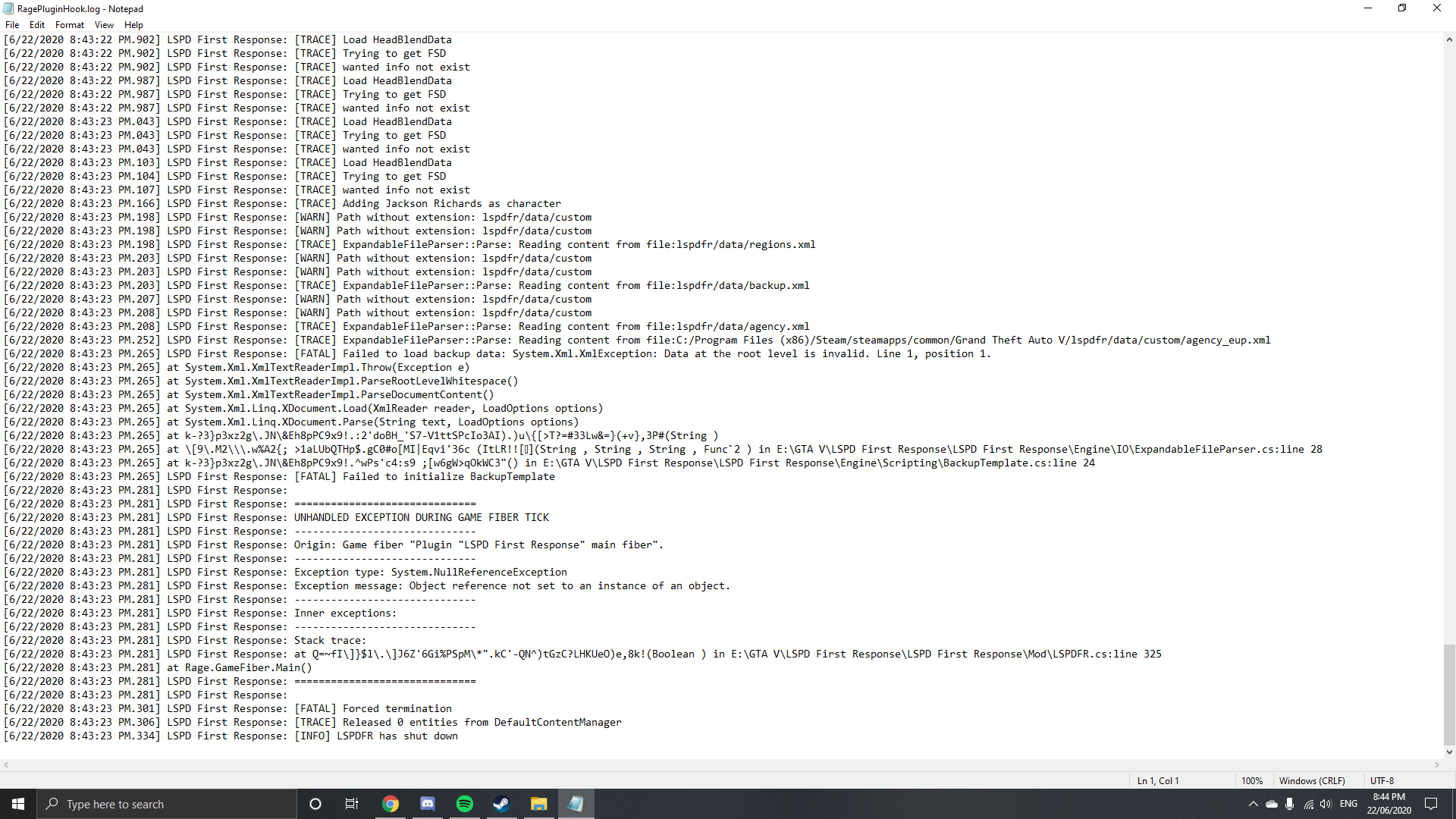
Task: Open the View menu
Action: point(104,25)
